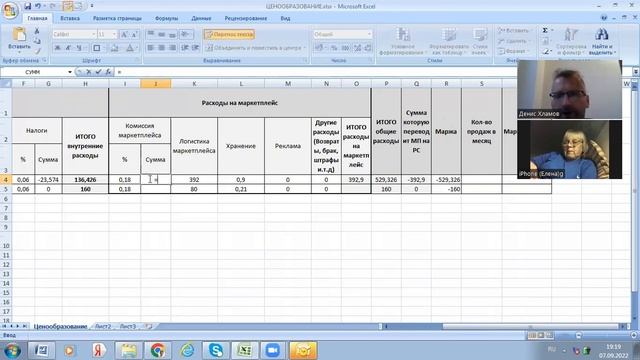
Task: Save the workbook from the quick access toolbar
Action: point(27,6)
